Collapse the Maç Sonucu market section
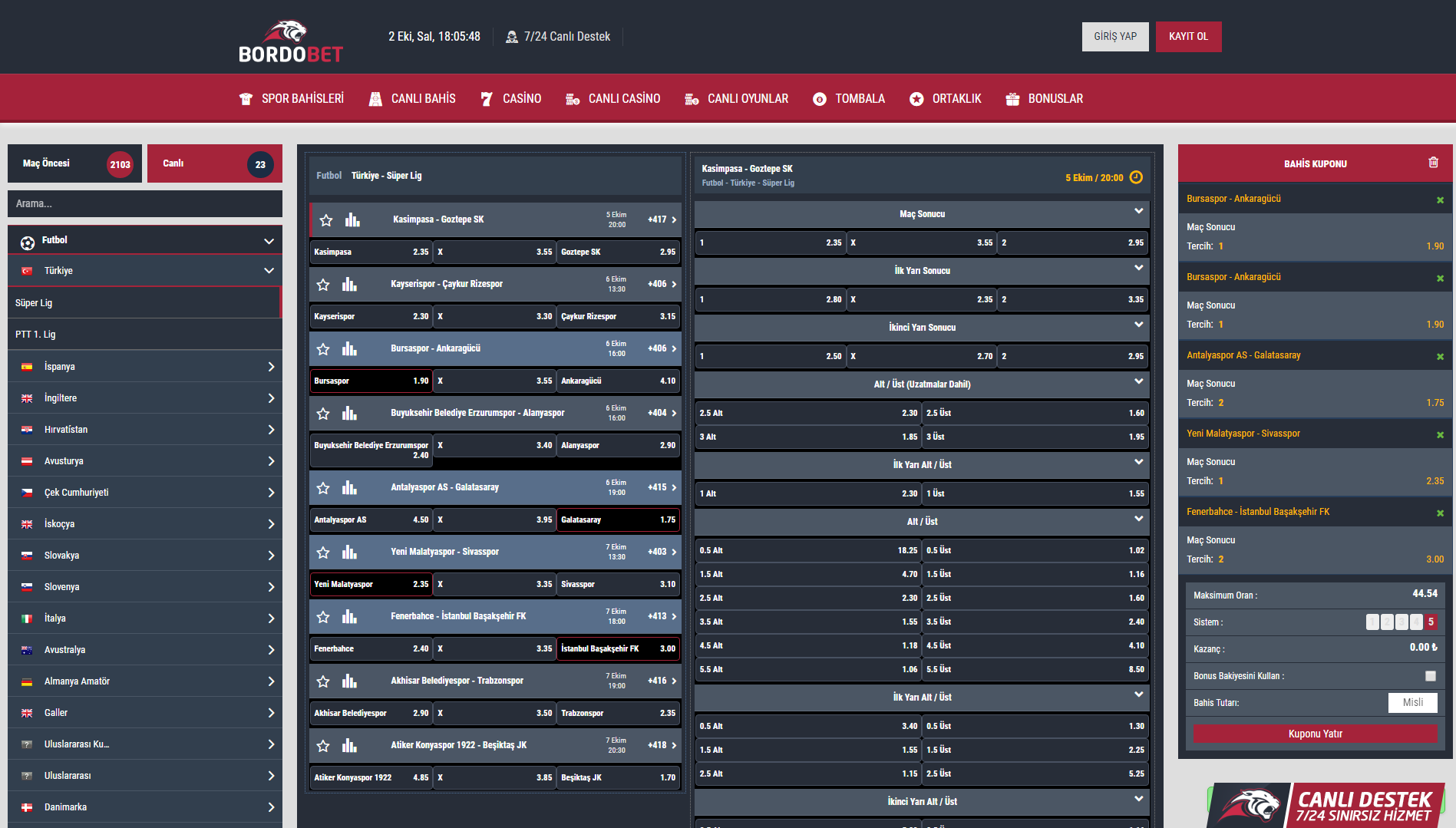The image size is (1456, 828). (x=1138, y=212)
